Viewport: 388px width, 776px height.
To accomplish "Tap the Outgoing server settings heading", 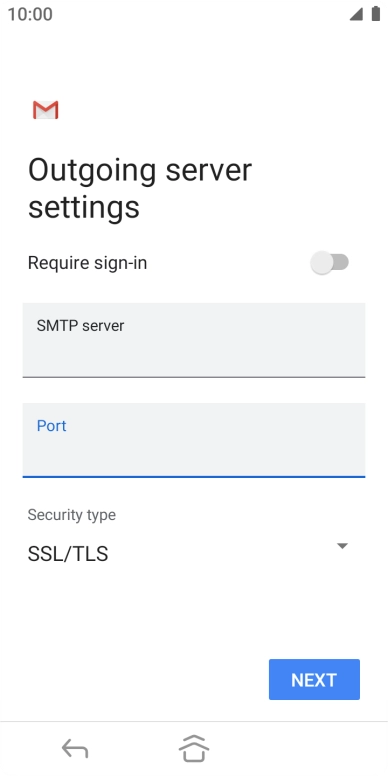I will [x=140, y=189].
